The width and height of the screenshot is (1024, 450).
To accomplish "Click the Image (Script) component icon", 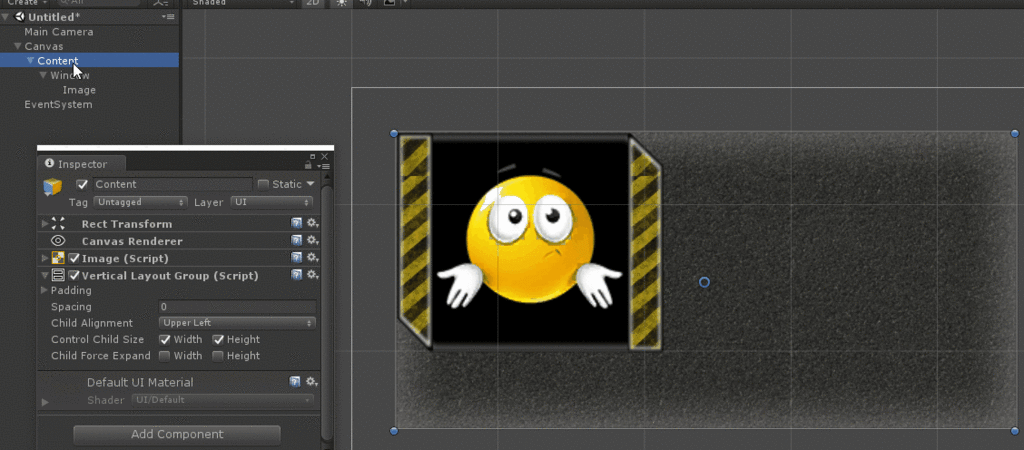I will coord(57,258).
